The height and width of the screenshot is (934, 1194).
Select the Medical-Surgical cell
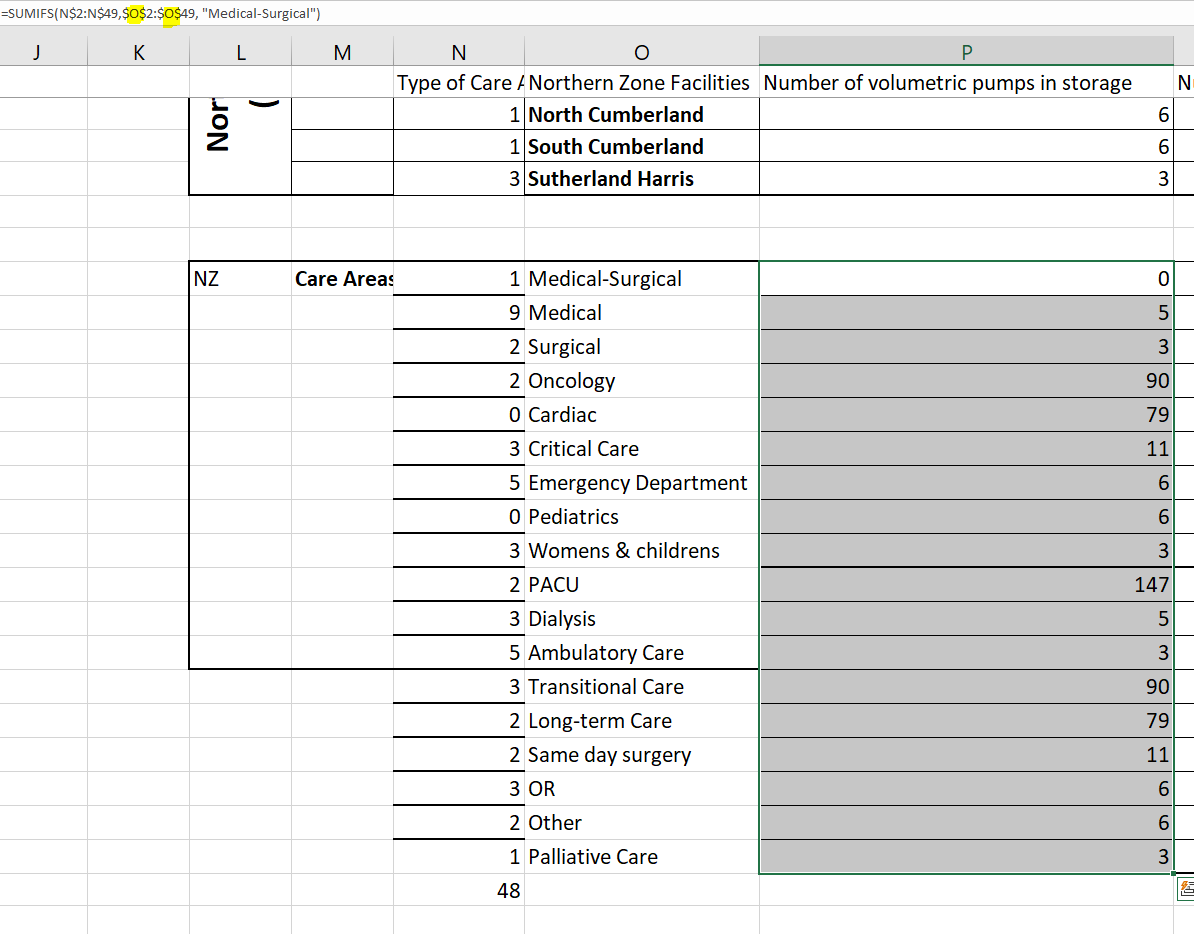click(x=641, y=279)
